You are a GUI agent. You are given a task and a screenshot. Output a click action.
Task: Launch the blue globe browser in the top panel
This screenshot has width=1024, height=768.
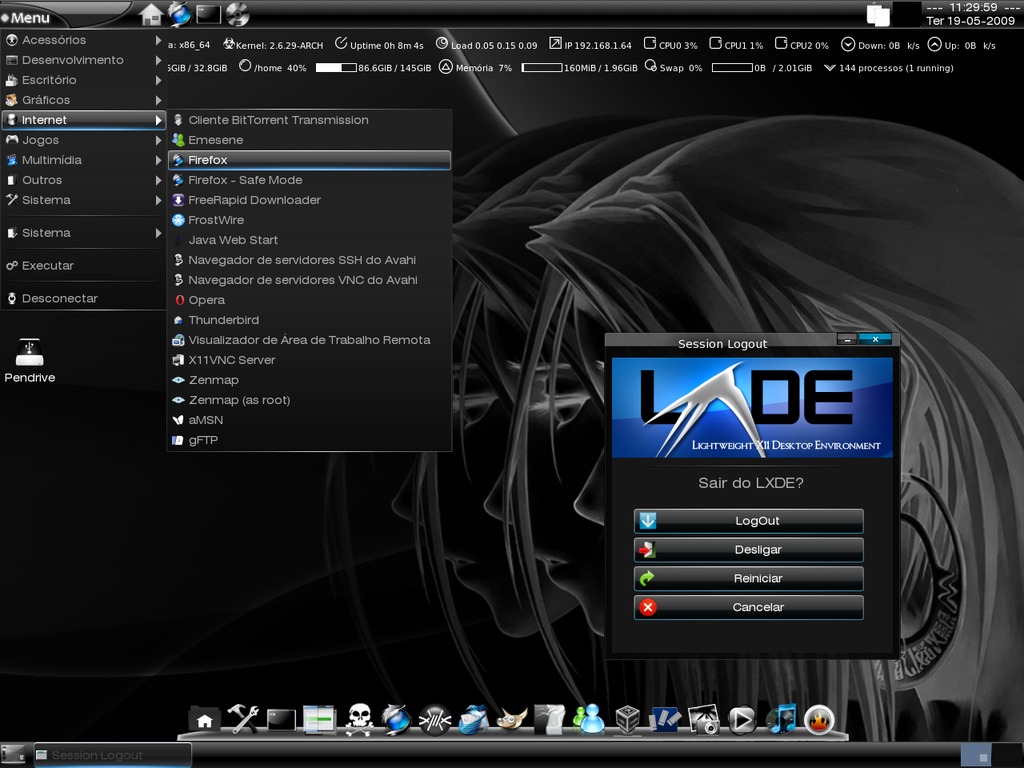179,14
